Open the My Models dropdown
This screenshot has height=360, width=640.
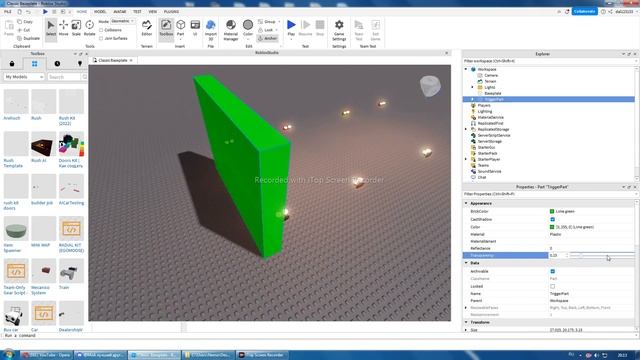tap(24, 77)
